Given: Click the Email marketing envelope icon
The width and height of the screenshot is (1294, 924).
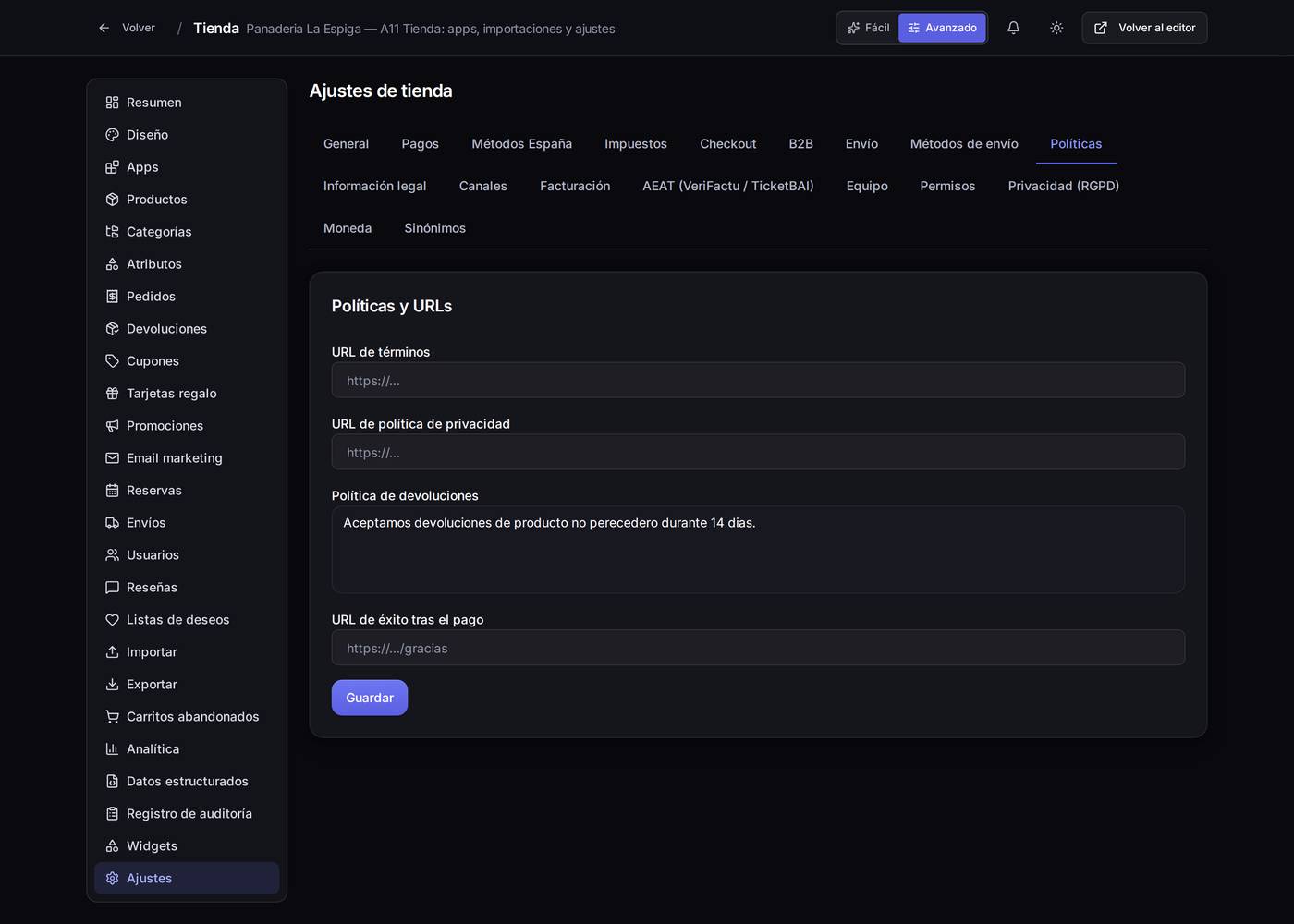Looking at the screenshot, I should (112, 458).
